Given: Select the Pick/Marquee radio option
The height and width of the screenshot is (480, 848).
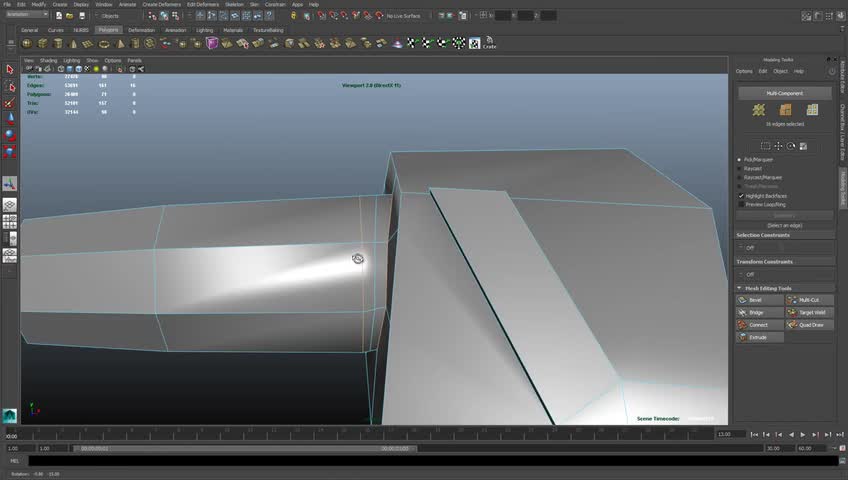Looking at the screenshot, I should [740, 160].
